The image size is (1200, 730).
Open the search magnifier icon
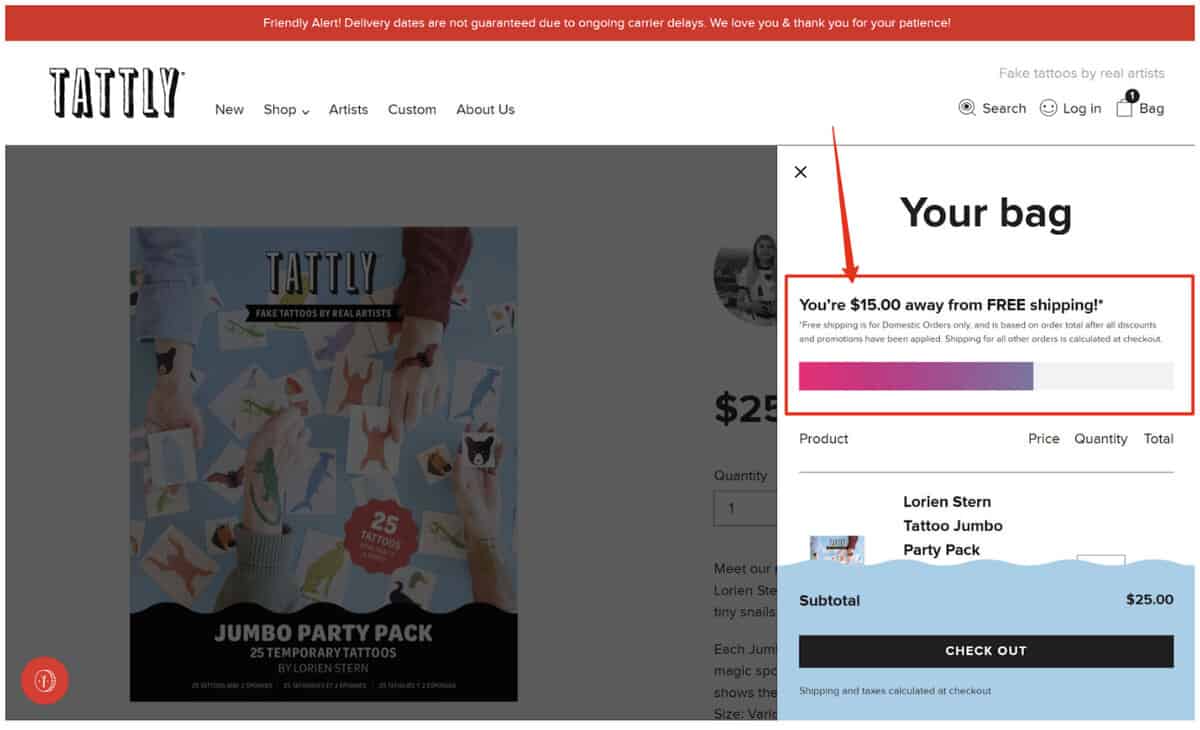pos(967,108)
